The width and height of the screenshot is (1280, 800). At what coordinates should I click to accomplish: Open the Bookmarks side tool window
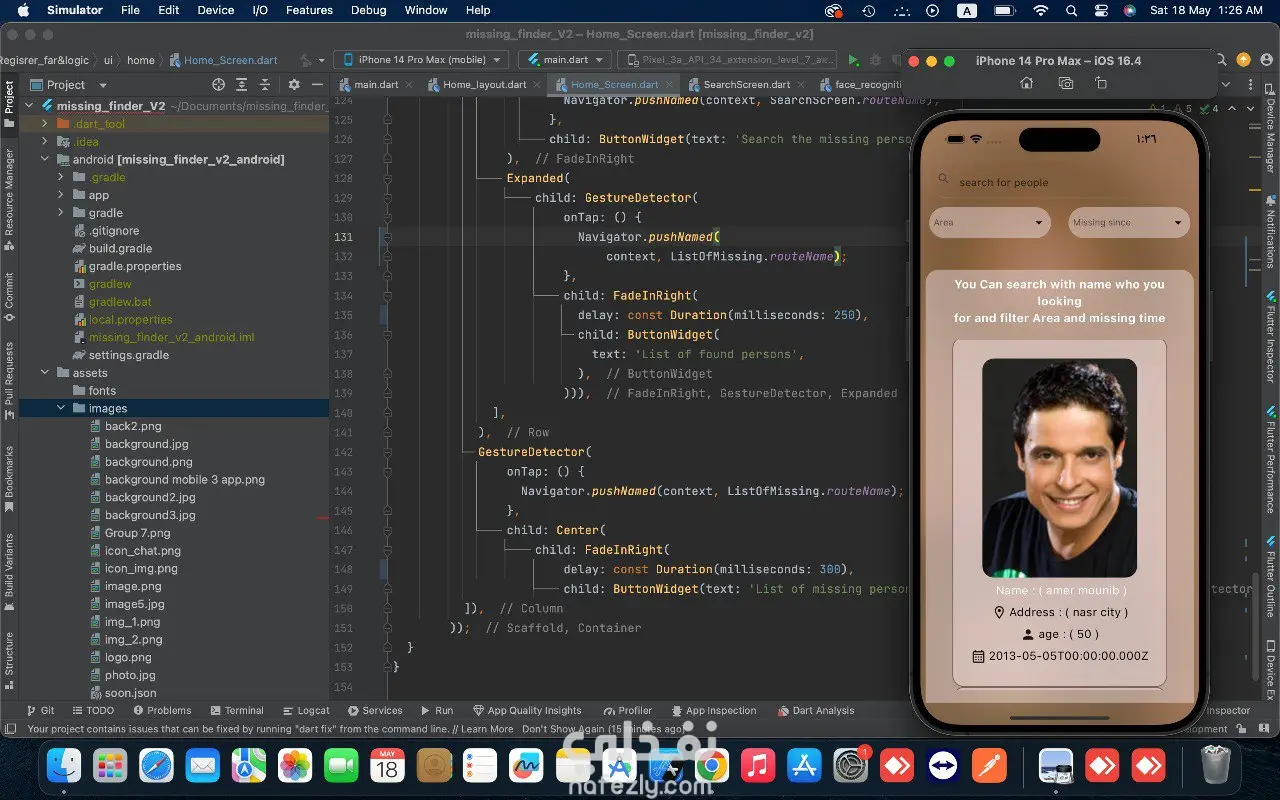[9, 478]
